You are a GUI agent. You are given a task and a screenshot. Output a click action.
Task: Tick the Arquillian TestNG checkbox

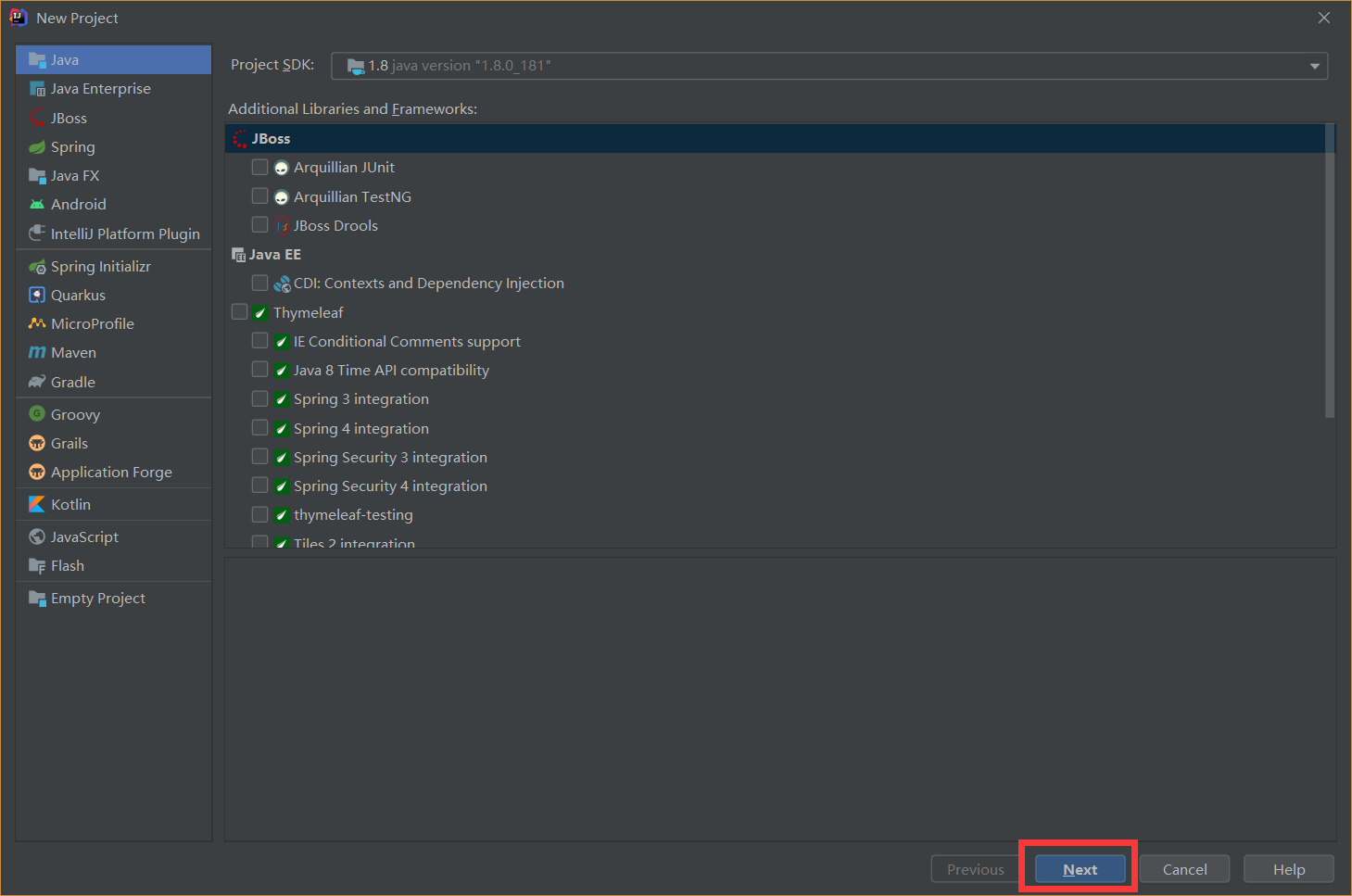[x=259, y=196]
